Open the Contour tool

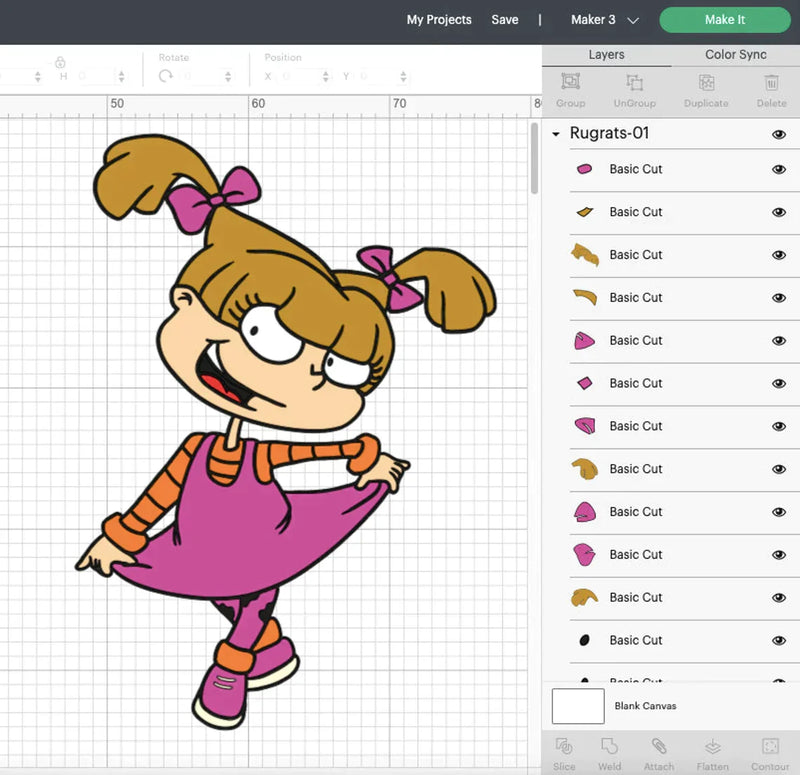tap(769, 752)
